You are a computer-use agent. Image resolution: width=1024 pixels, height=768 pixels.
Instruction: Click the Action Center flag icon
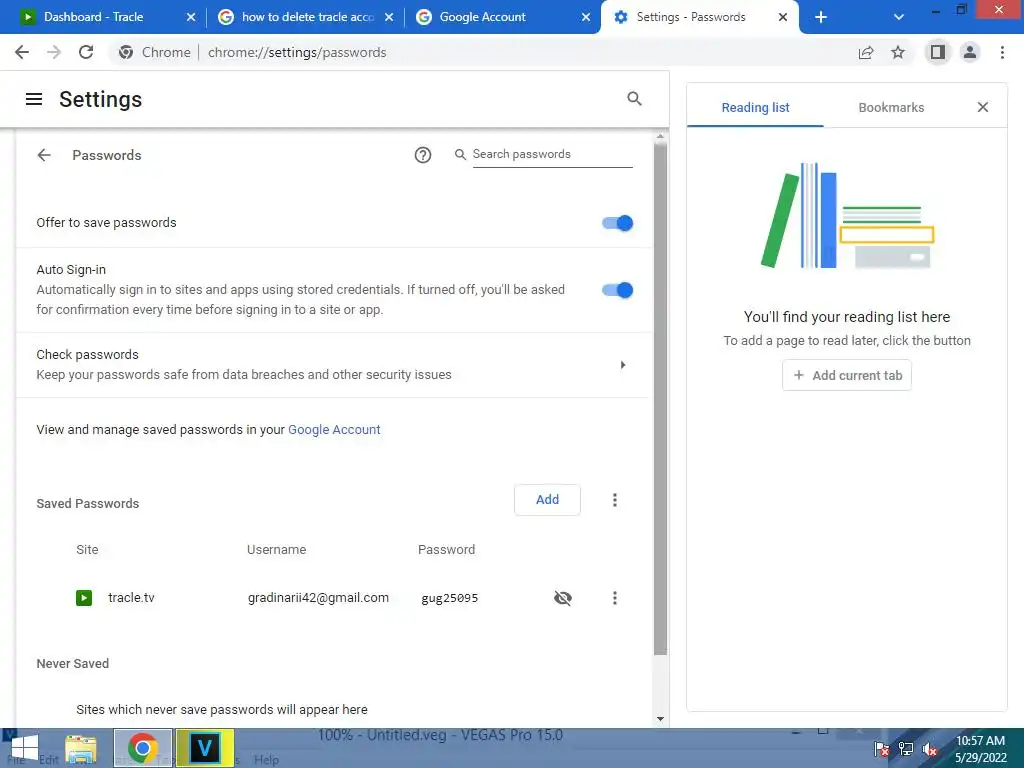click(882, 749)
